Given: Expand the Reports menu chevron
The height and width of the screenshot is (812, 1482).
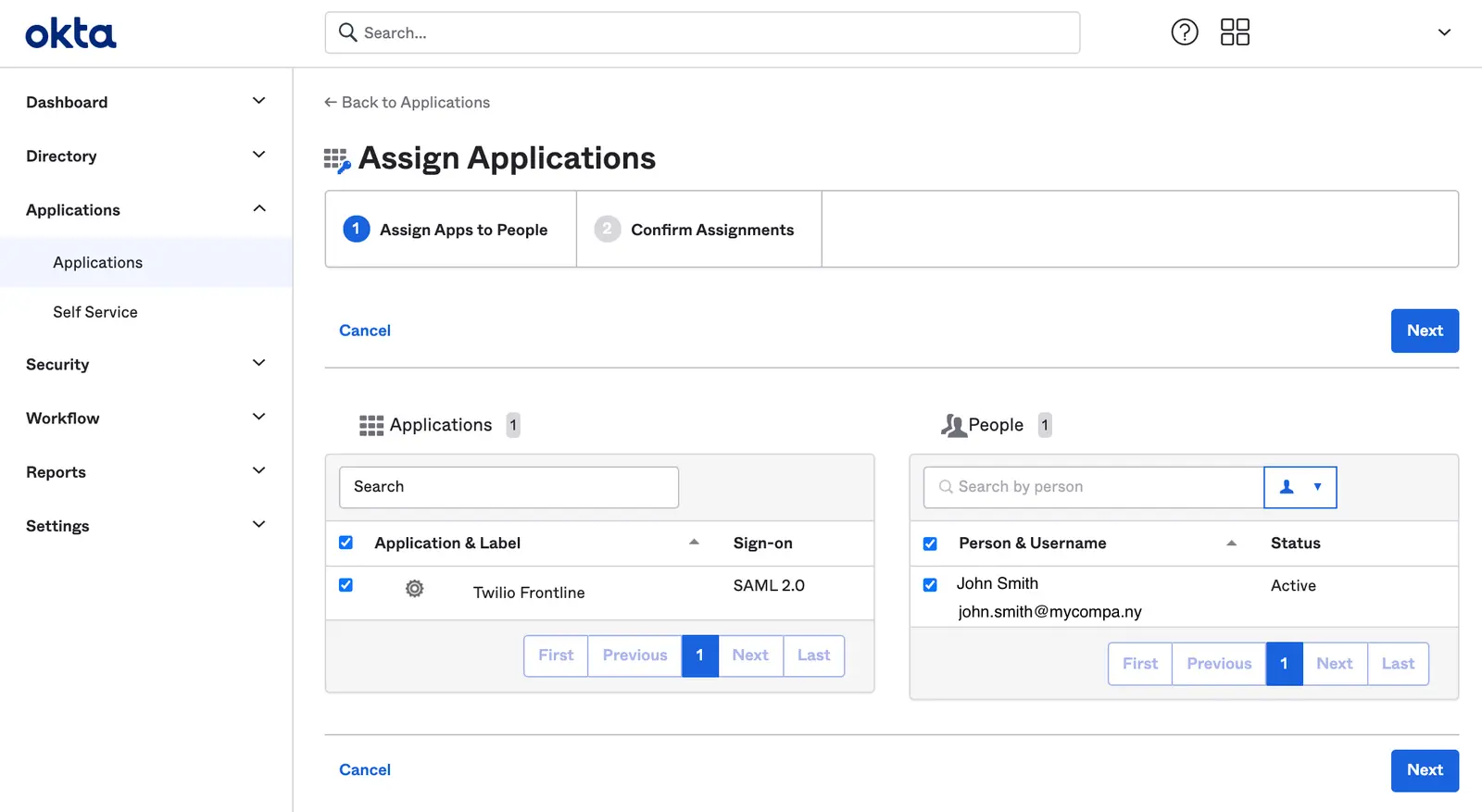Looking at the screenshot, I should coord(259,470).
